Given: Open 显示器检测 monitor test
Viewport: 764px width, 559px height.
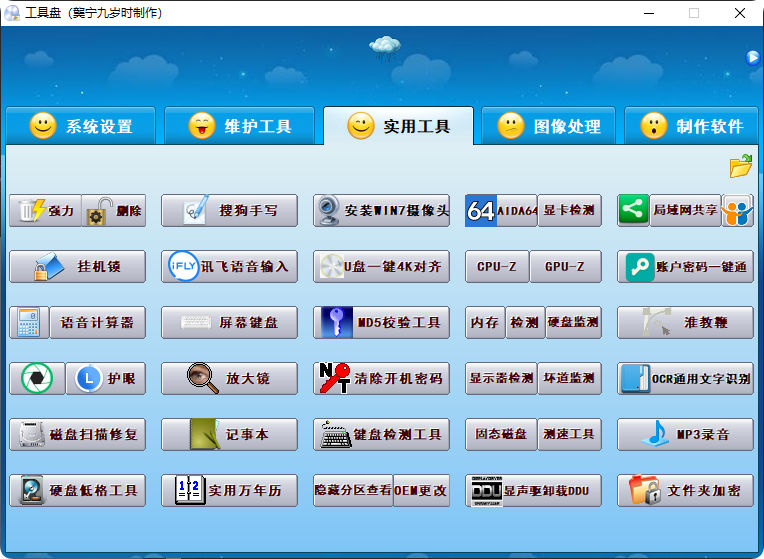Looking at the screenshot, I should click(501, 378).
